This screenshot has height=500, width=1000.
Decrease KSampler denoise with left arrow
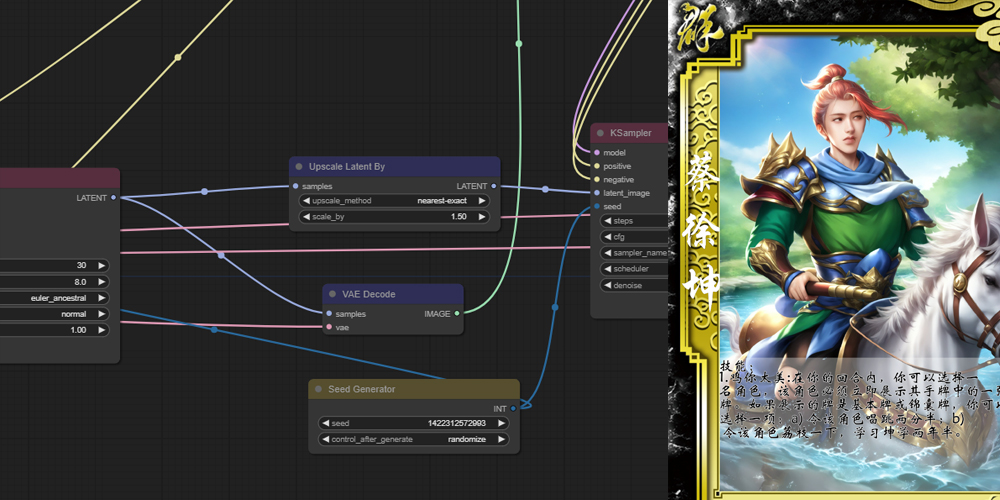click(607, 285)
